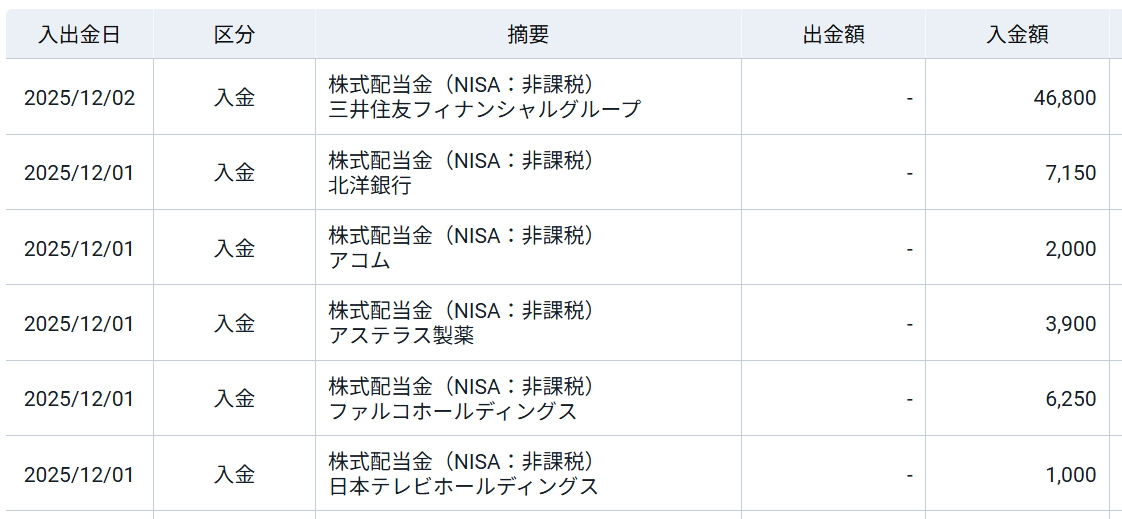
Task: Click the 2025/12/02 date cell
Action: (79, 98)
